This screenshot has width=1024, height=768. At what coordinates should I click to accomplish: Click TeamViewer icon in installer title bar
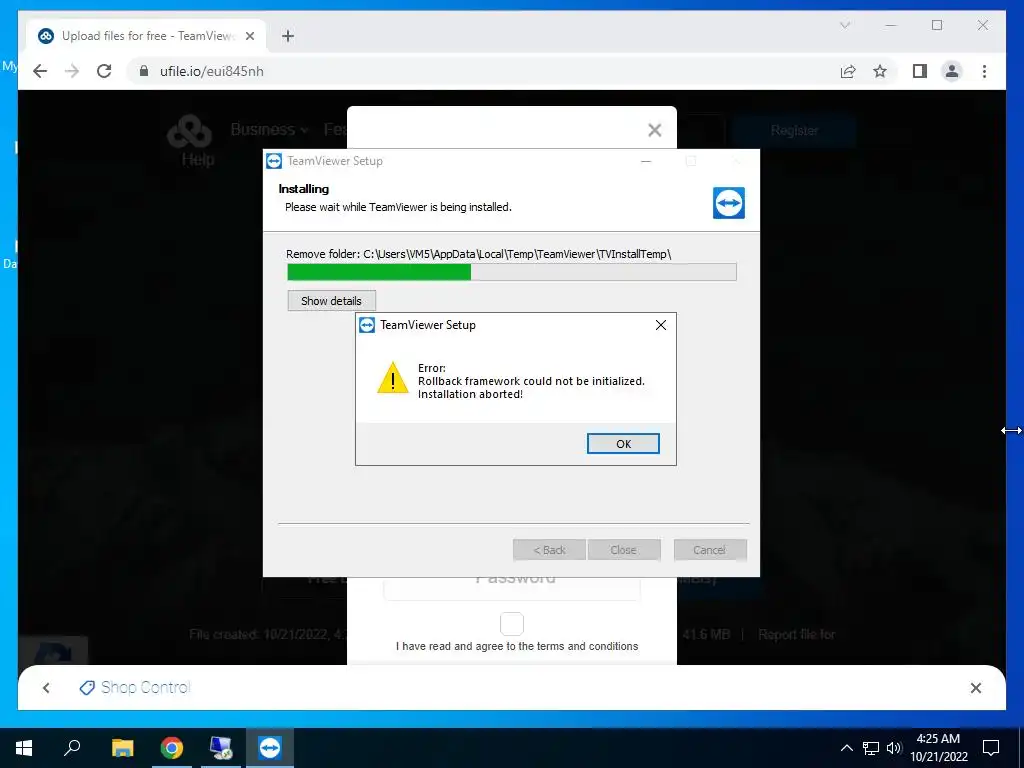pos(274,161)
